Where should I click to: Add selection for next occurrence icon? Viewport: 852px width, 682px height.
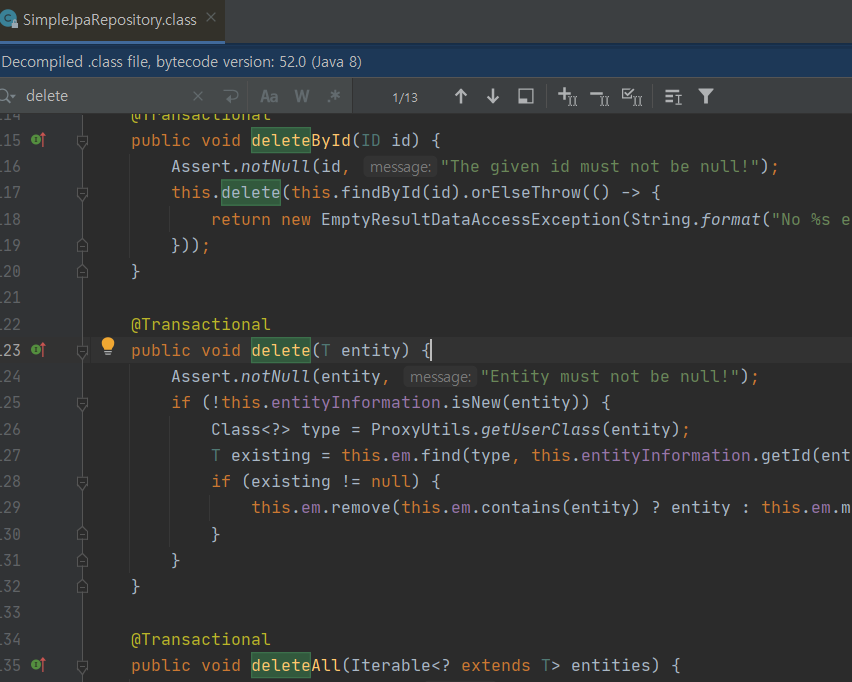pos(567,97)
